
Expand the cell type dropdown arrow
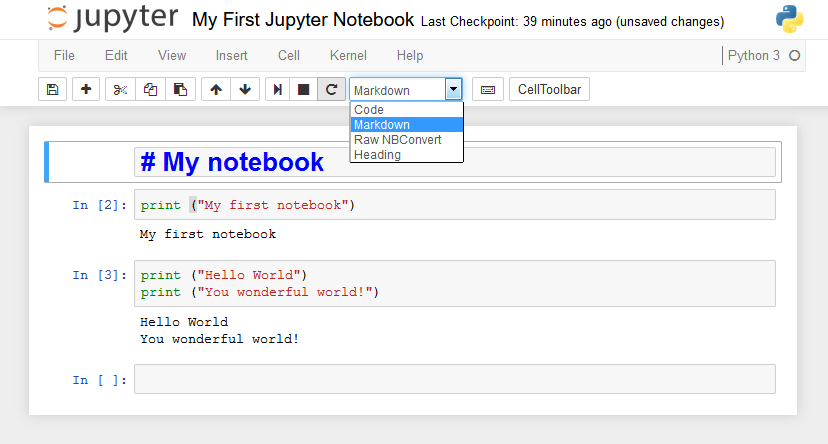point(453,89)
